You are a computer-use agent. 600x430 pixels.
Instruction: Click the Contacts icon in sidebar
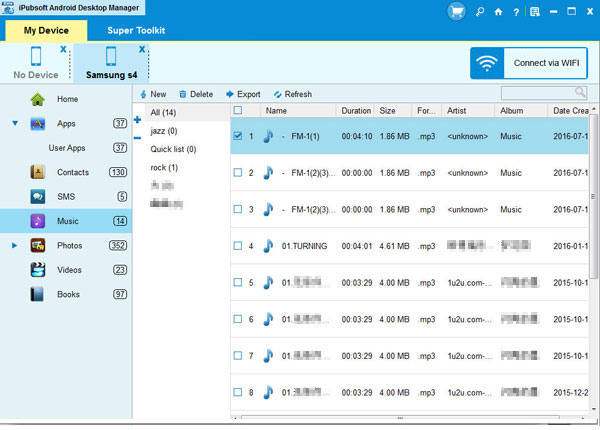click(x=38, y=172)
